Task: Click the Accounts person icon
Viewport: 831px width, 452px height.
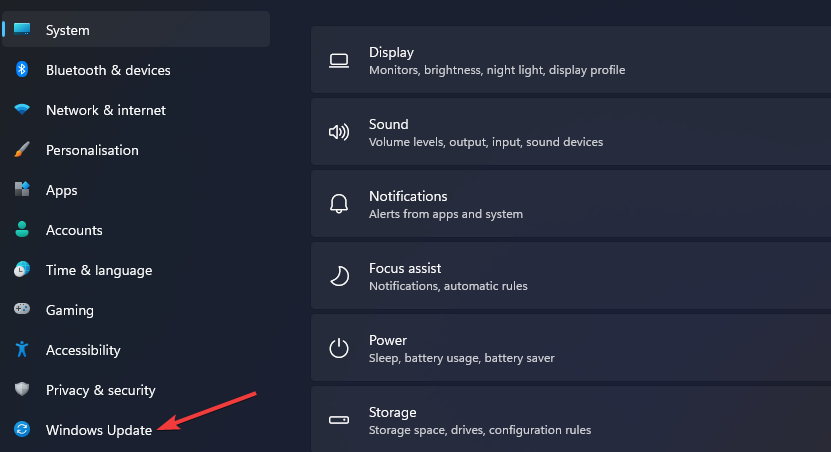Action: tap(21, 230)
